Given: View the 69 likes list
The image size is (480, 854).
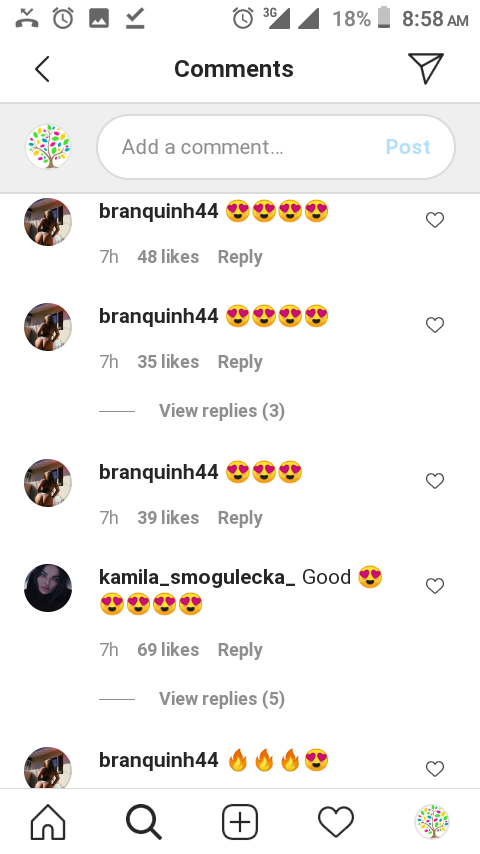Looking at the screenshot, I should [x=168, y=650].
